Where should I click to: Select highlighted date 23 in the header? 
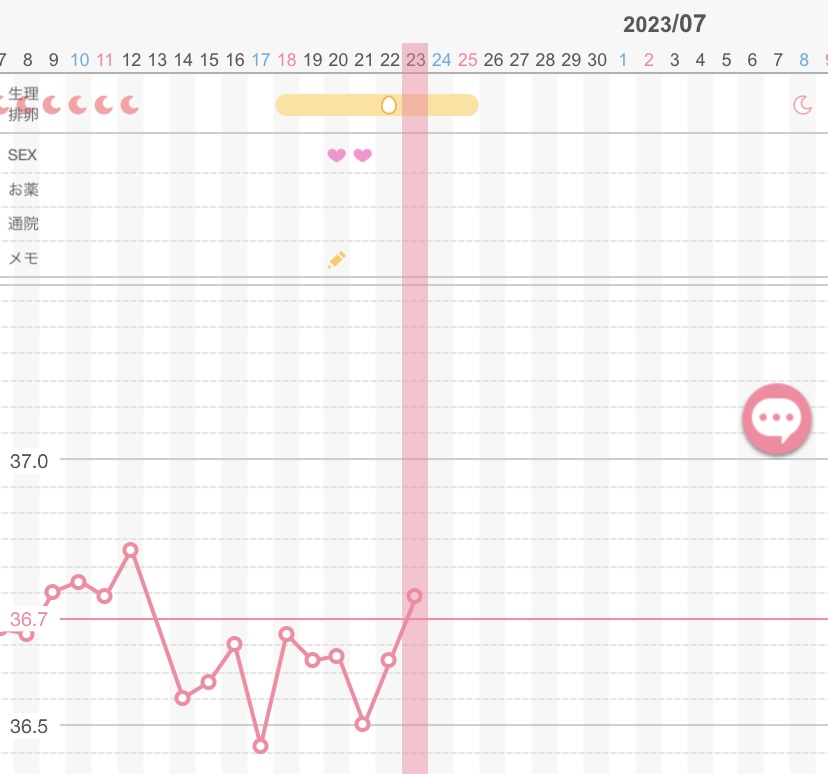[416, 60]
